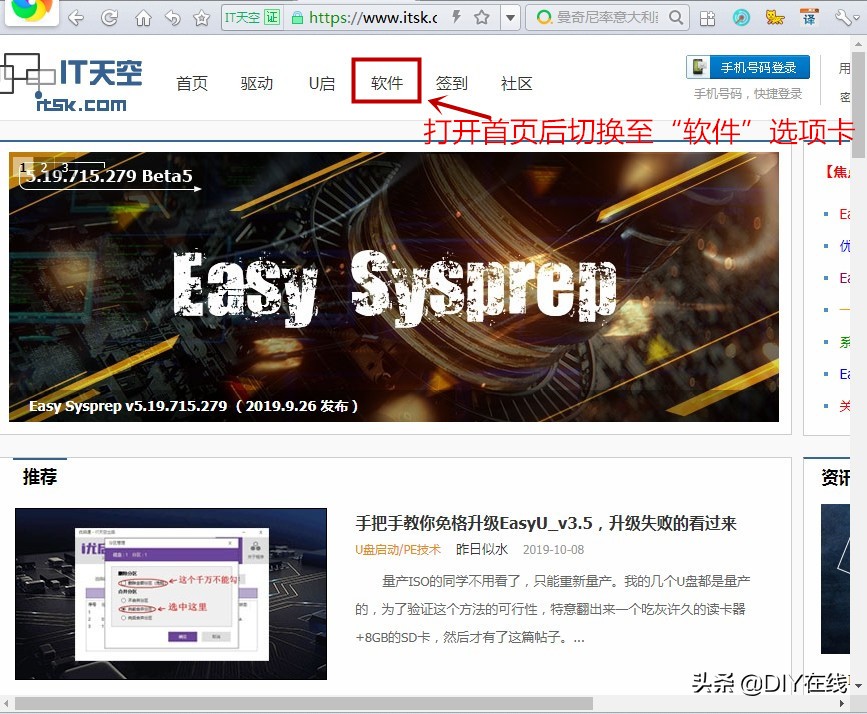Click the blue spiral extension icon
867x714 pixels.
click(741, 16)
